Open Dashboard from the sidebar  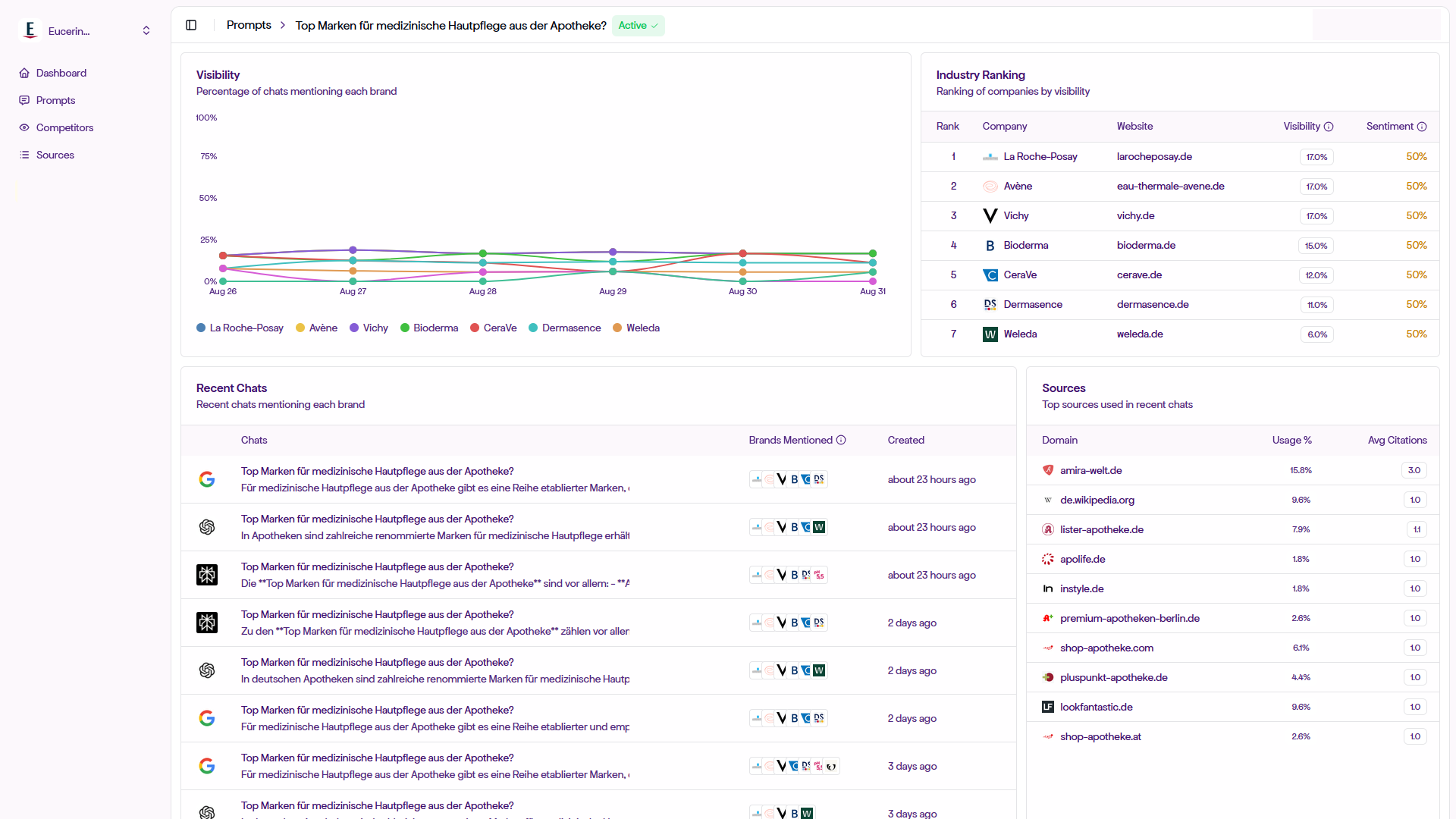pos(61,73)
